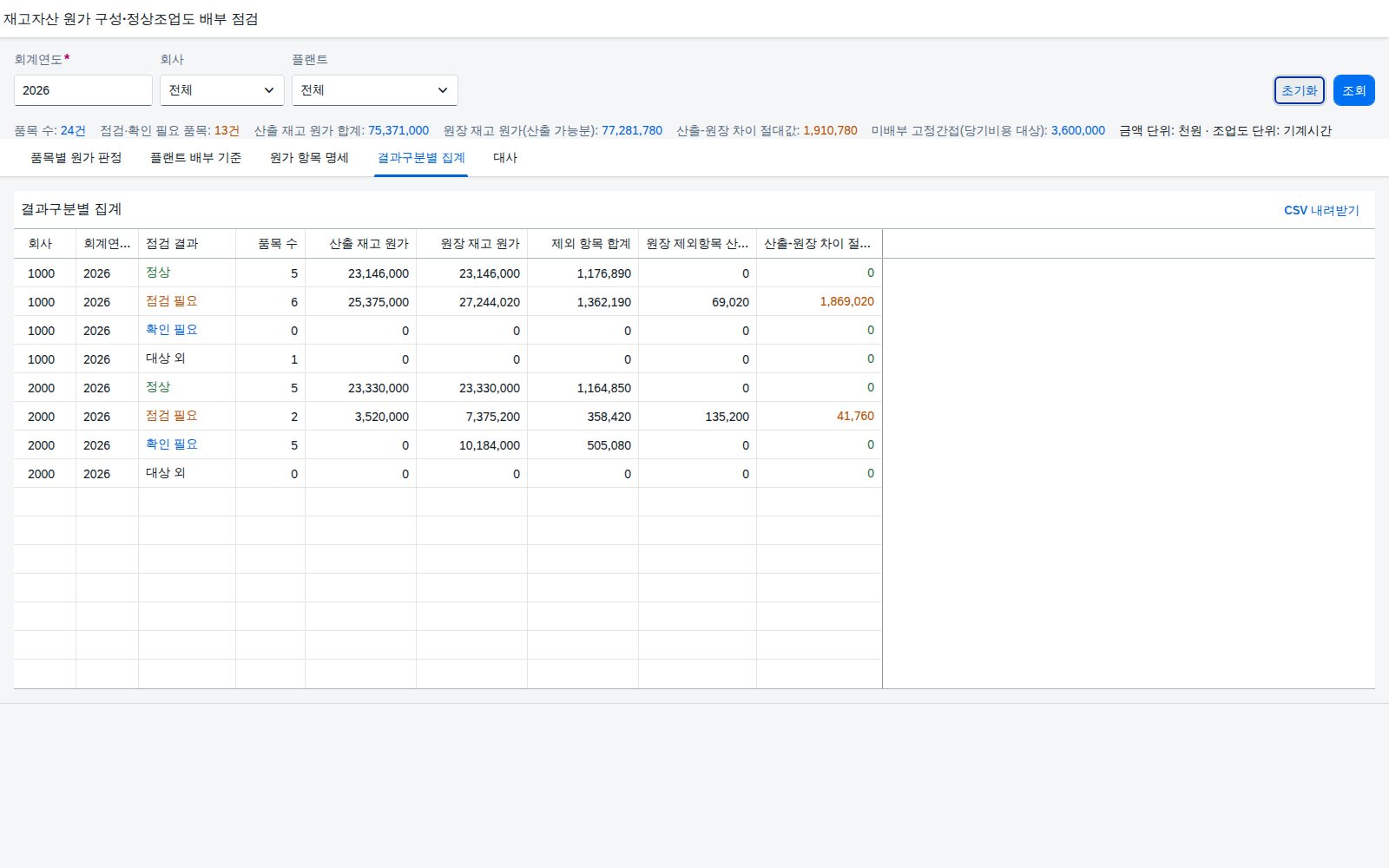Click summary value 77,281,780
This screenshot has height=868, width=1389.
point(632,130)
